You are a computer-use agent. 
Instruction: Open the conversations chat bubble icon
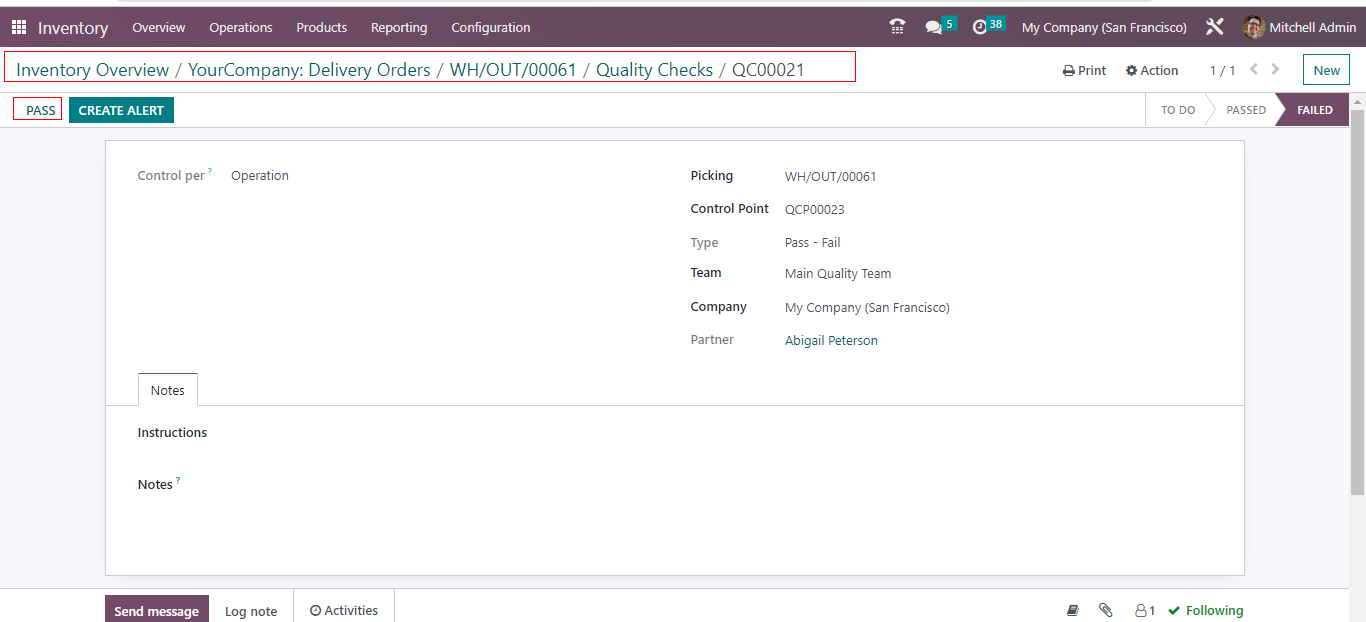(x=934, y=27)
